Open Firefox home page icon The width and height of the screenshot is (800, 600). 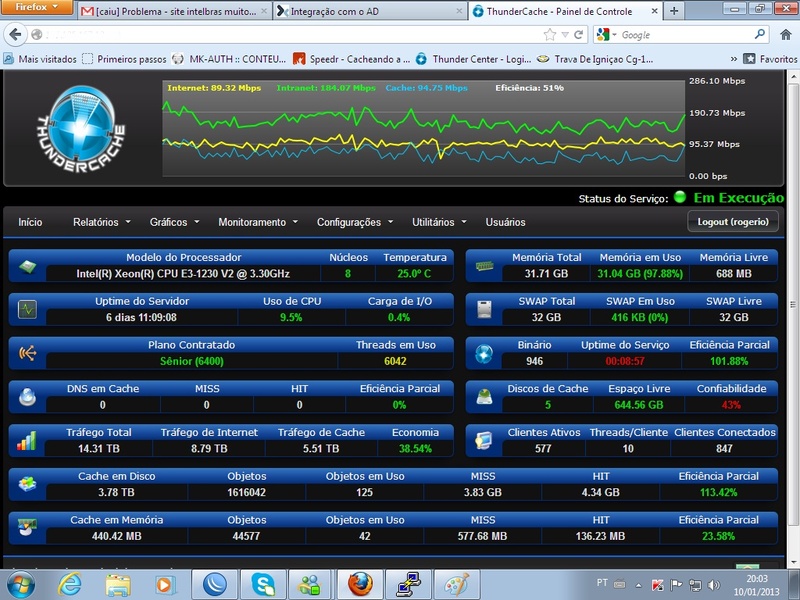coord(786,35)
